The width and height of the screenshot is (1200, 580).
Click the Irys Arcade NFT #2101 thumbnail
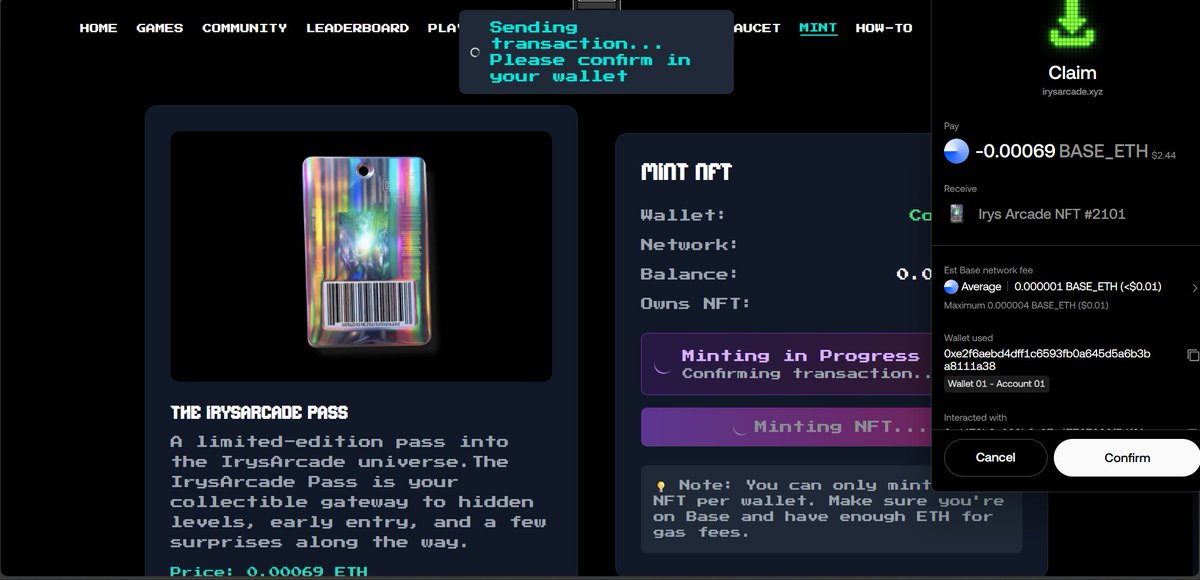[957, 214]
